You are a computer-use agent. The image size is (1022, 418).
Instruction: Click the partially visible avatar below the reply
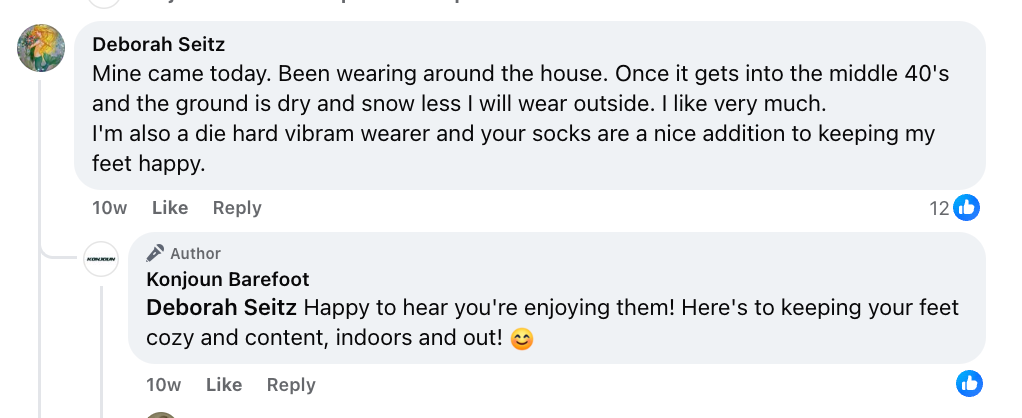click(x=160, y=414)
